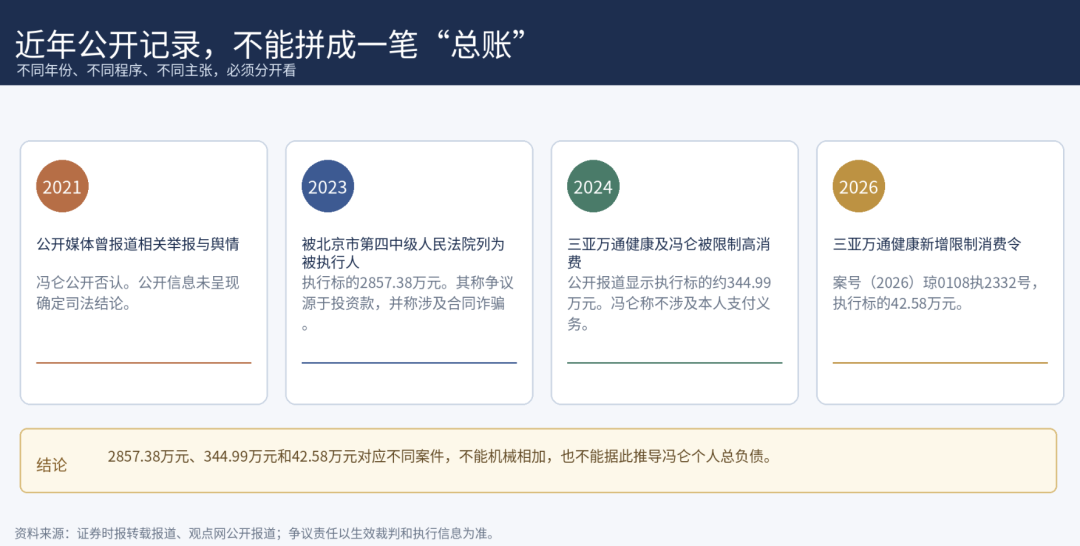Click the main title 近年公开记录
This screenshot has height=546, width=1080.
108,45
